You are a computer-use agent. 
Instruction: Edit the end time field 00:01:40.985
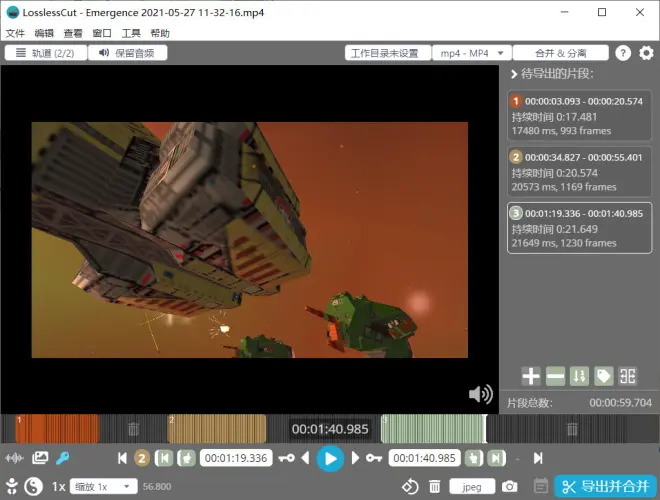[424, 458]
